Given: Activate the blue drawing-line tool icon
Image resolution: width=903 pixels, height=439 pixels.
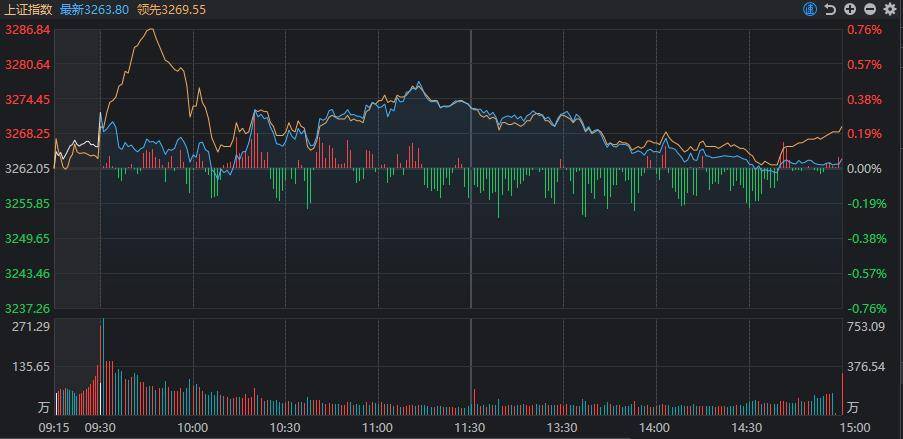Looking at the screenshot, I should [x=810, y=9].
